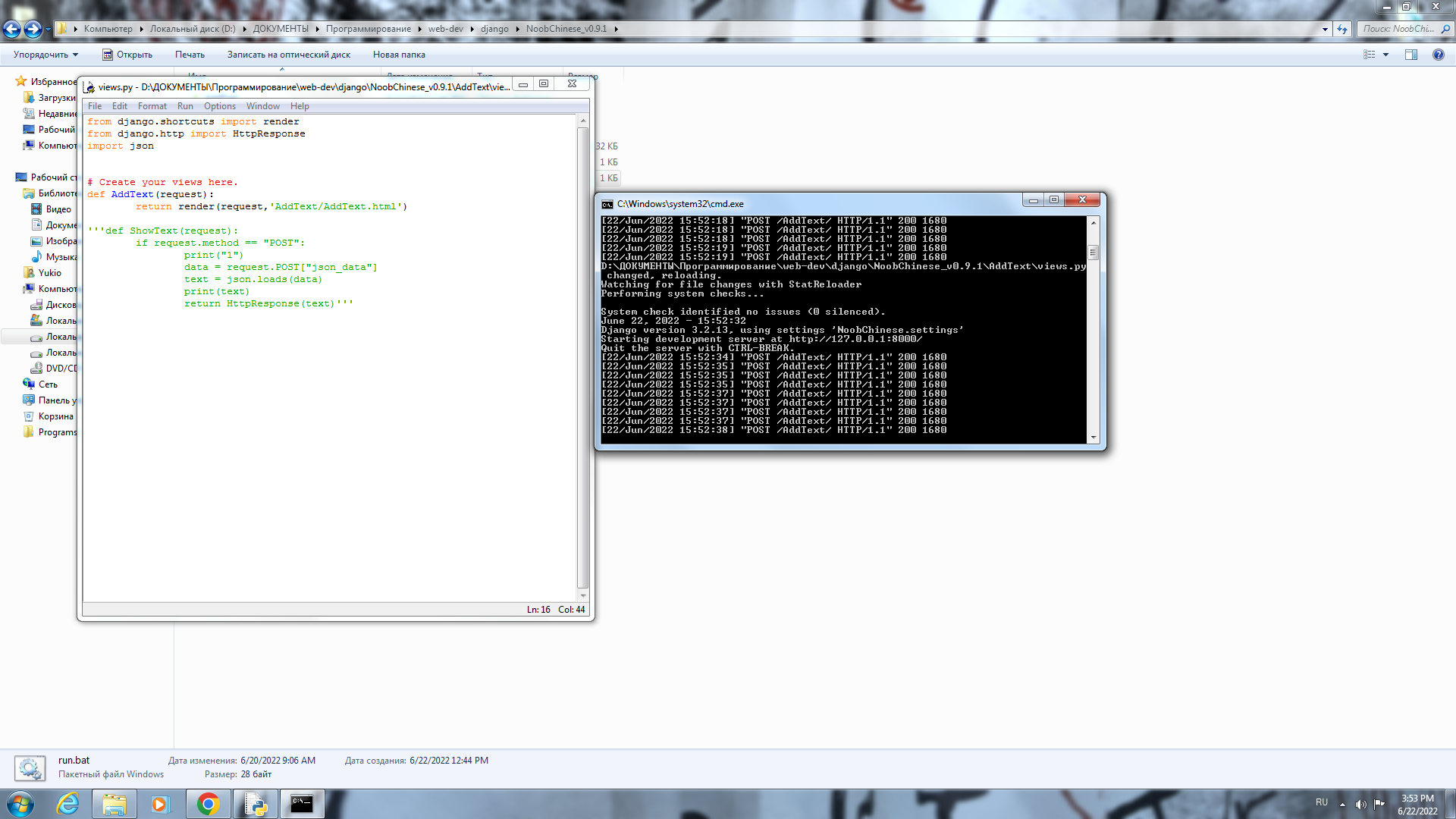Click the Python icon in IDLE title bar
This screenshot has height=819, width=1456.
tap(89, 87)
